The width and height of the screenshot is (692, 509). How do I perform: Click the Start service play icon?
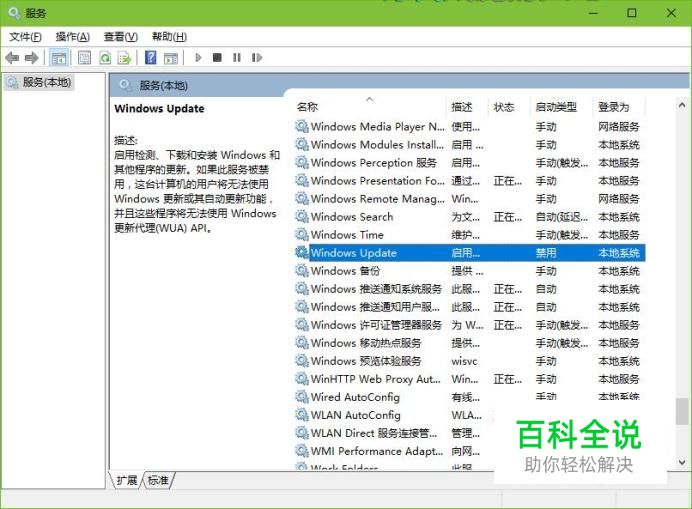click(198, 57)
